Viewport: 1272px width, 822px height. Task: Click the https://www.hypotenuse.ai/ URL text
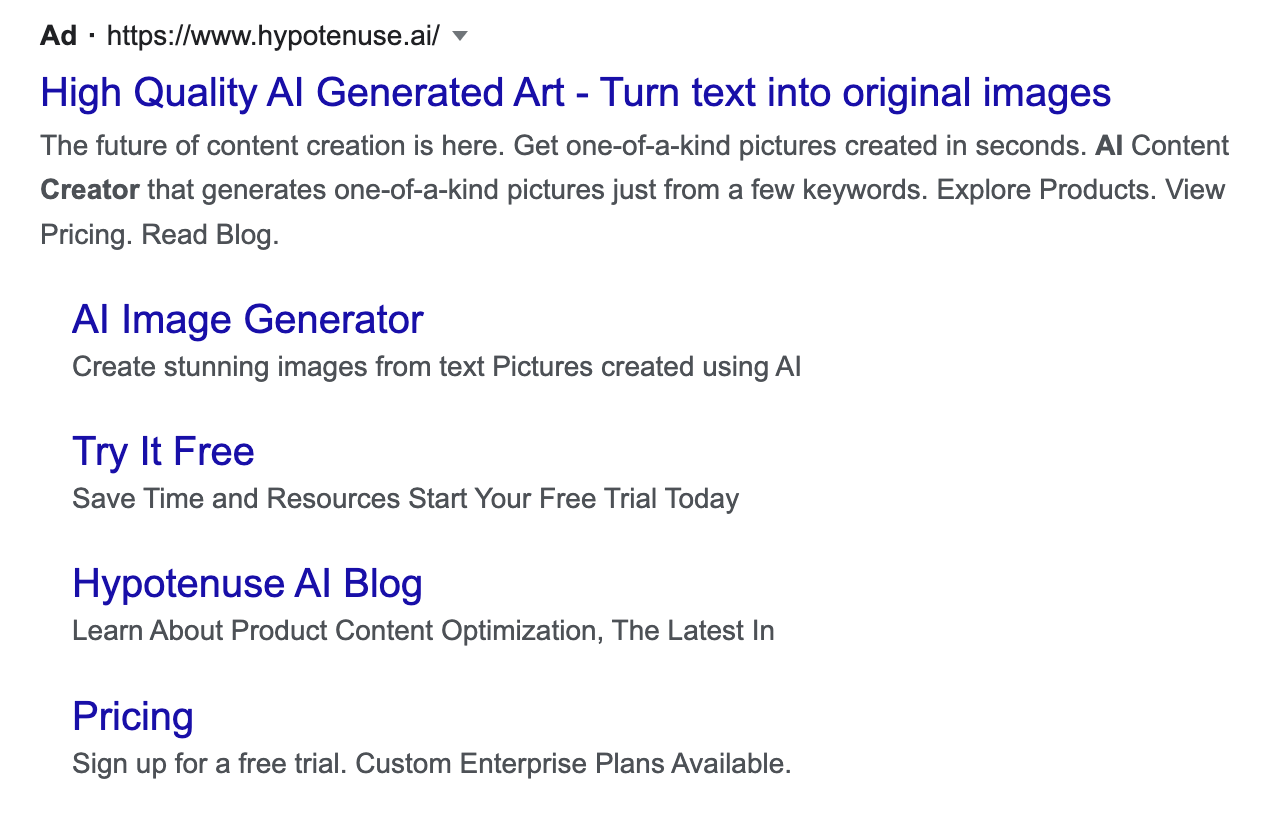[272, 37]
